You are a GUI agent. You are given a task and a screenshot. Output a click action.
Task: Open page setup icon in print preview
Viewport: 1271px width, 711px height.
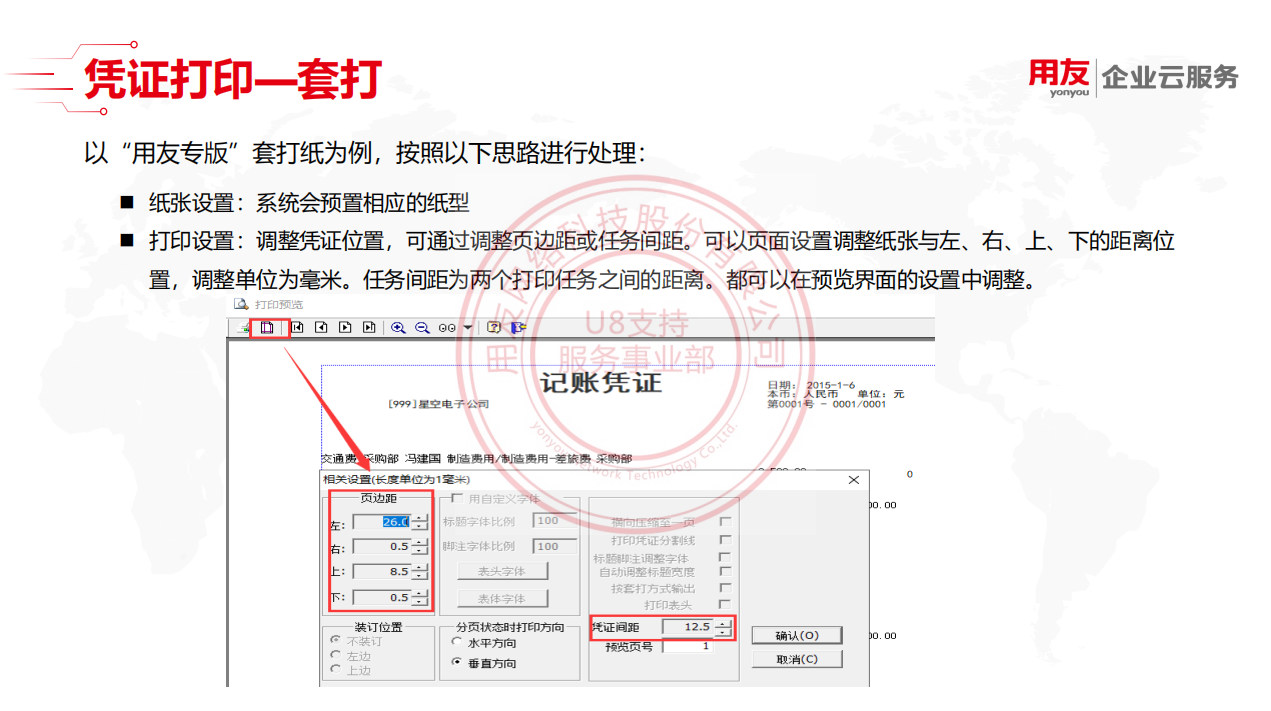click(x=267, y=327)
